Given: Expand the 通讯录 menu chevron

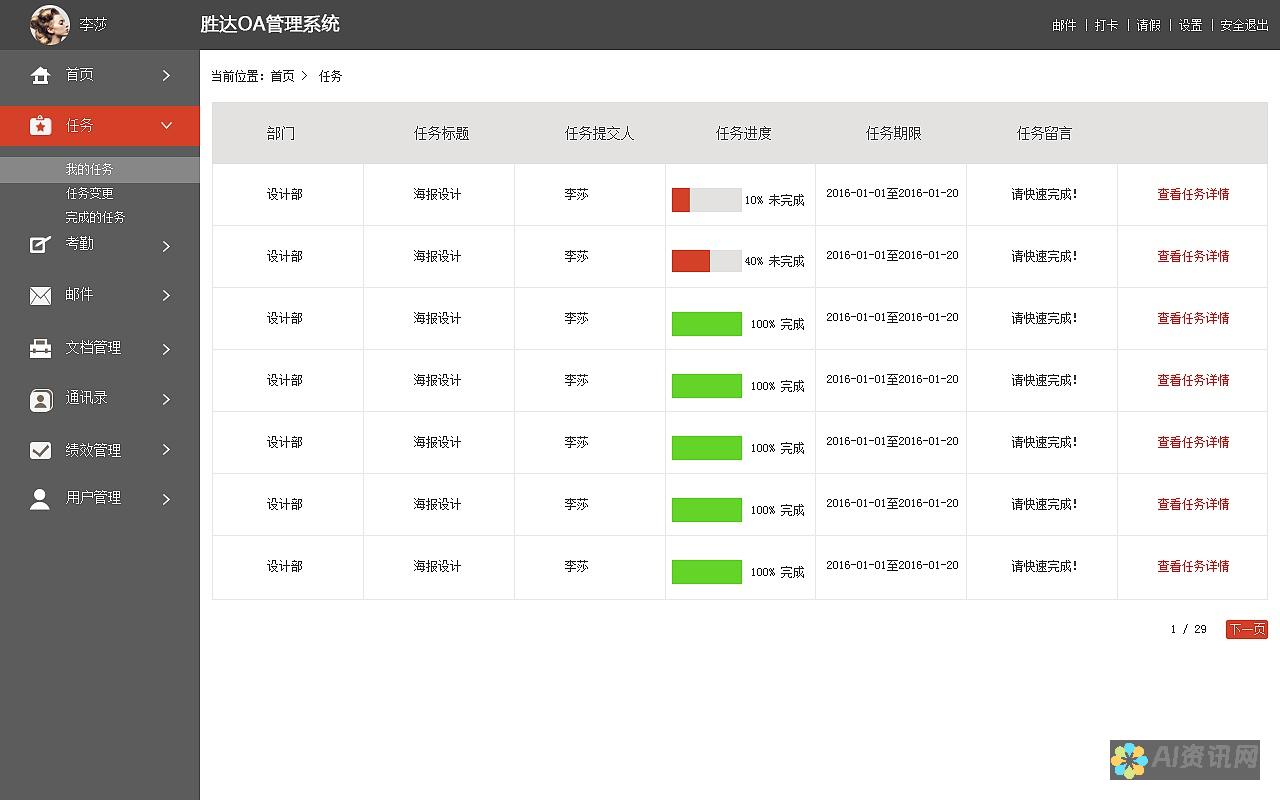Looking at the screenshot, I should [166, 399].
